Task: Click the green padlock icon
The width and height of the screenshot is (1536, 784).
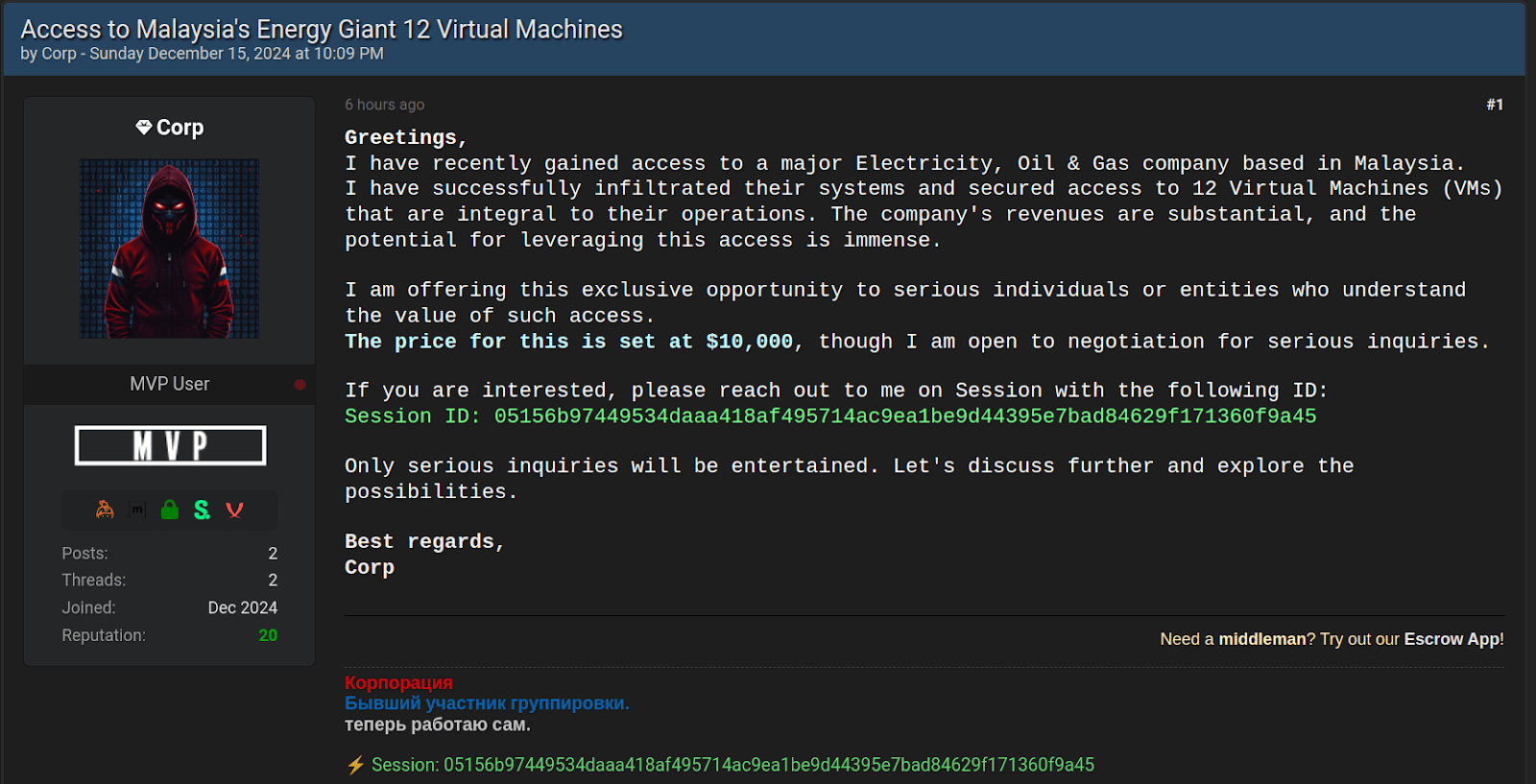Action: coord(170,510)
